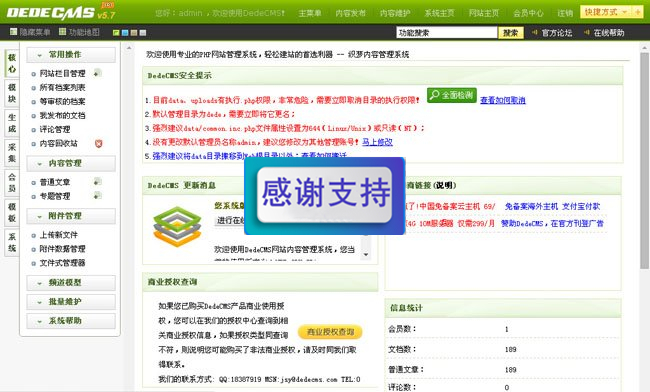Click the 马上修改 link
This screenshot has width=650, height=392.
pos(377,142)
